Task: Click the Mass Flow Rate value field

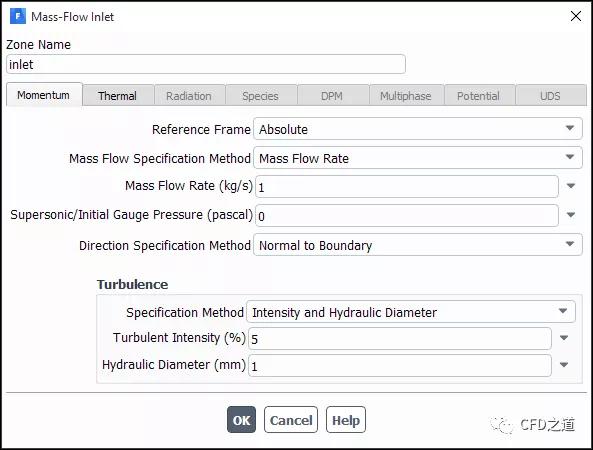Action: coord(407,186)
